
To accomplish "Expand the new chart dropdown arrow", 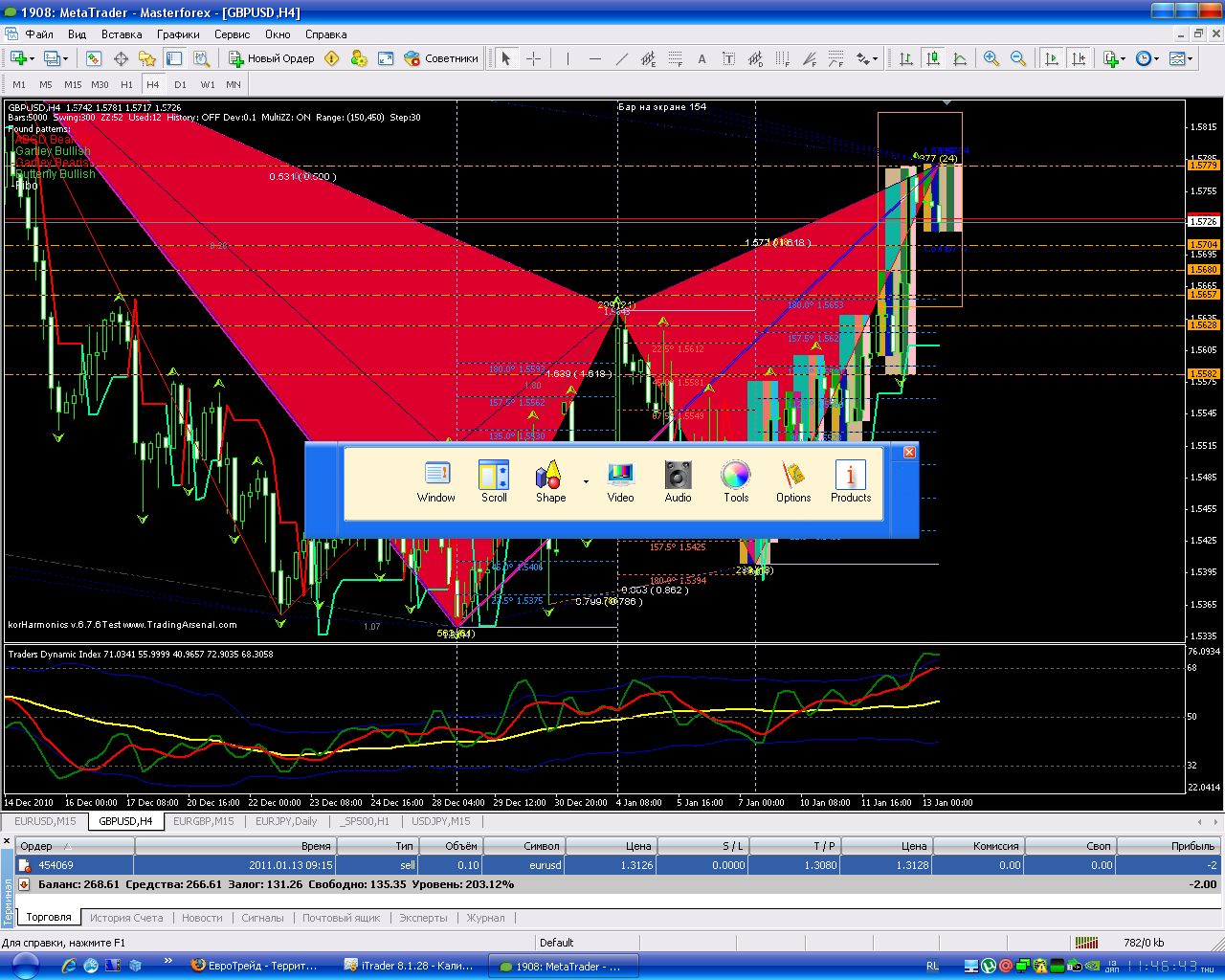I will click(32, 58).
